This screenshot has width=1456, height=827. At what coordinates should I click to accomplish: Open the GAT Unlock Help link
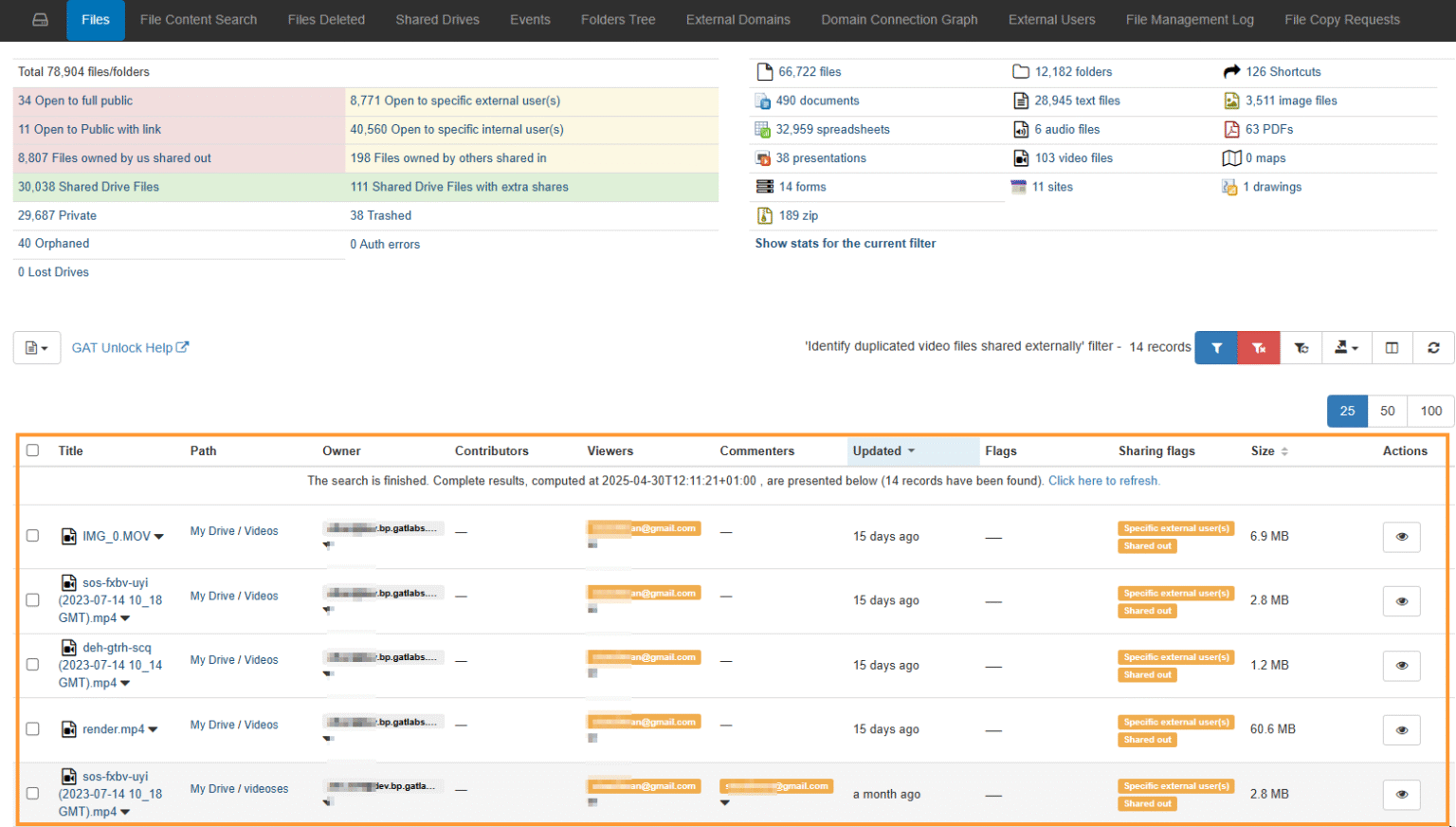click(x=131, y=348)
